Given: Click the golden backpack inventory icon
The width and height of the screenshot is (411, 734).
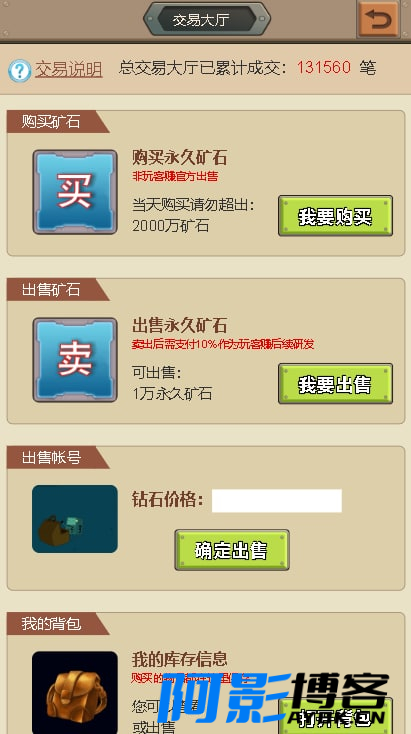Looking at the screenshot, I should point(75,693).
